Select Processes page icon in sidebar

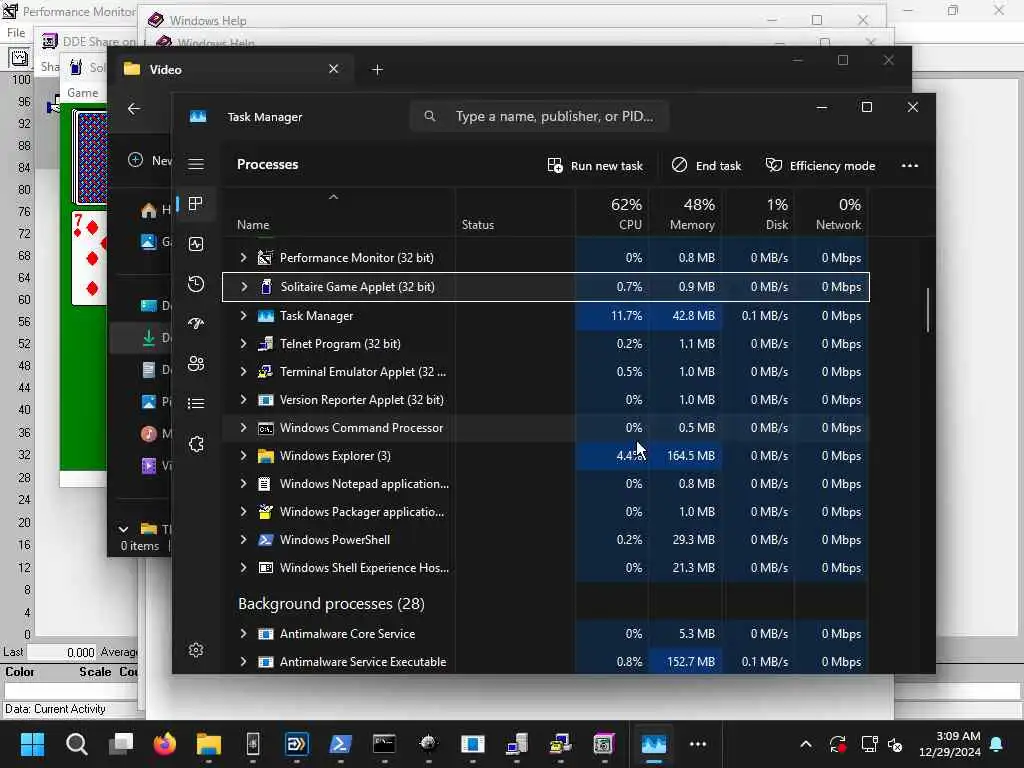tap(196, 204)
